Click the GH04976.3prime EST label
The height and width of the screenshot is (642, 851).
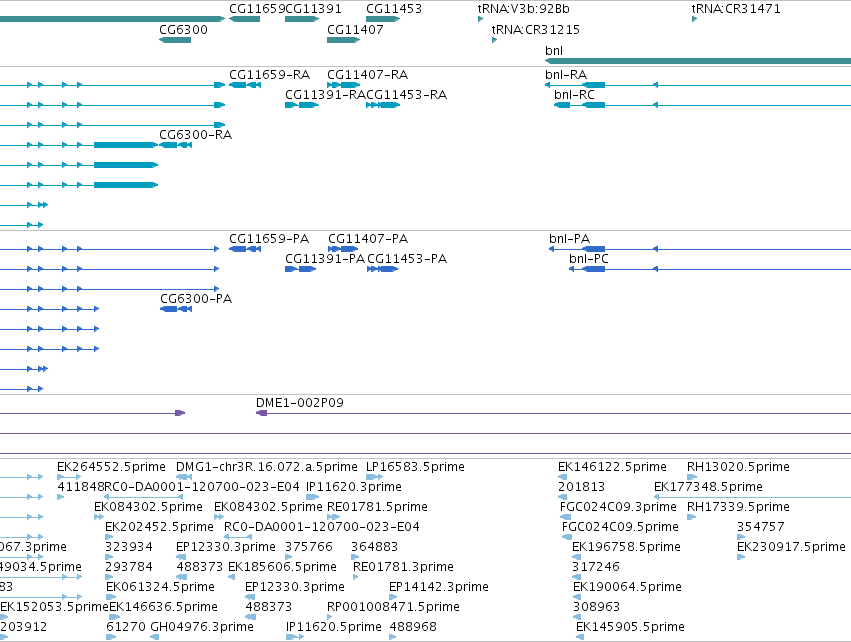click(x=202, y=627)
